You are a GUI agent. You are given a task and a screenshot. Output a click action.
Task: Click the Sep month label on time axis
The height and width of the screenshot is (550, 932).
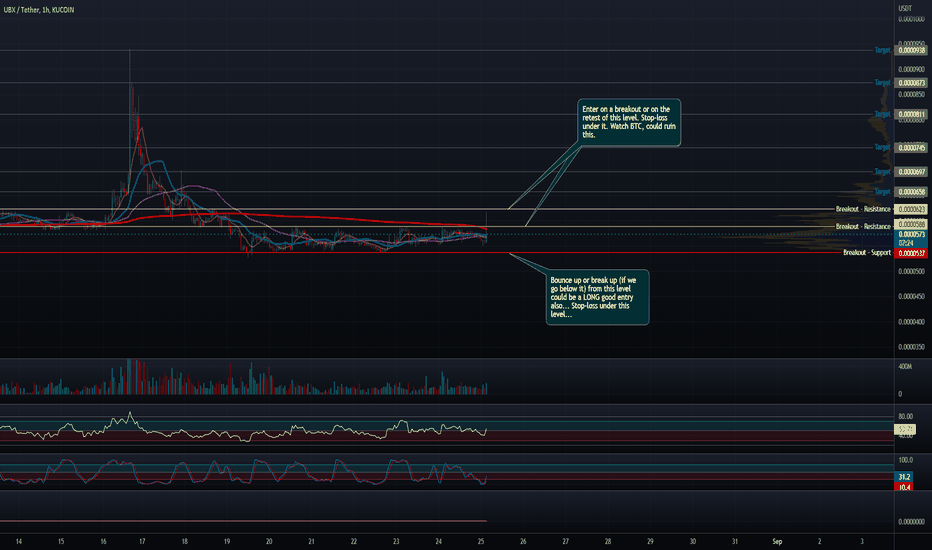(777, 542)
